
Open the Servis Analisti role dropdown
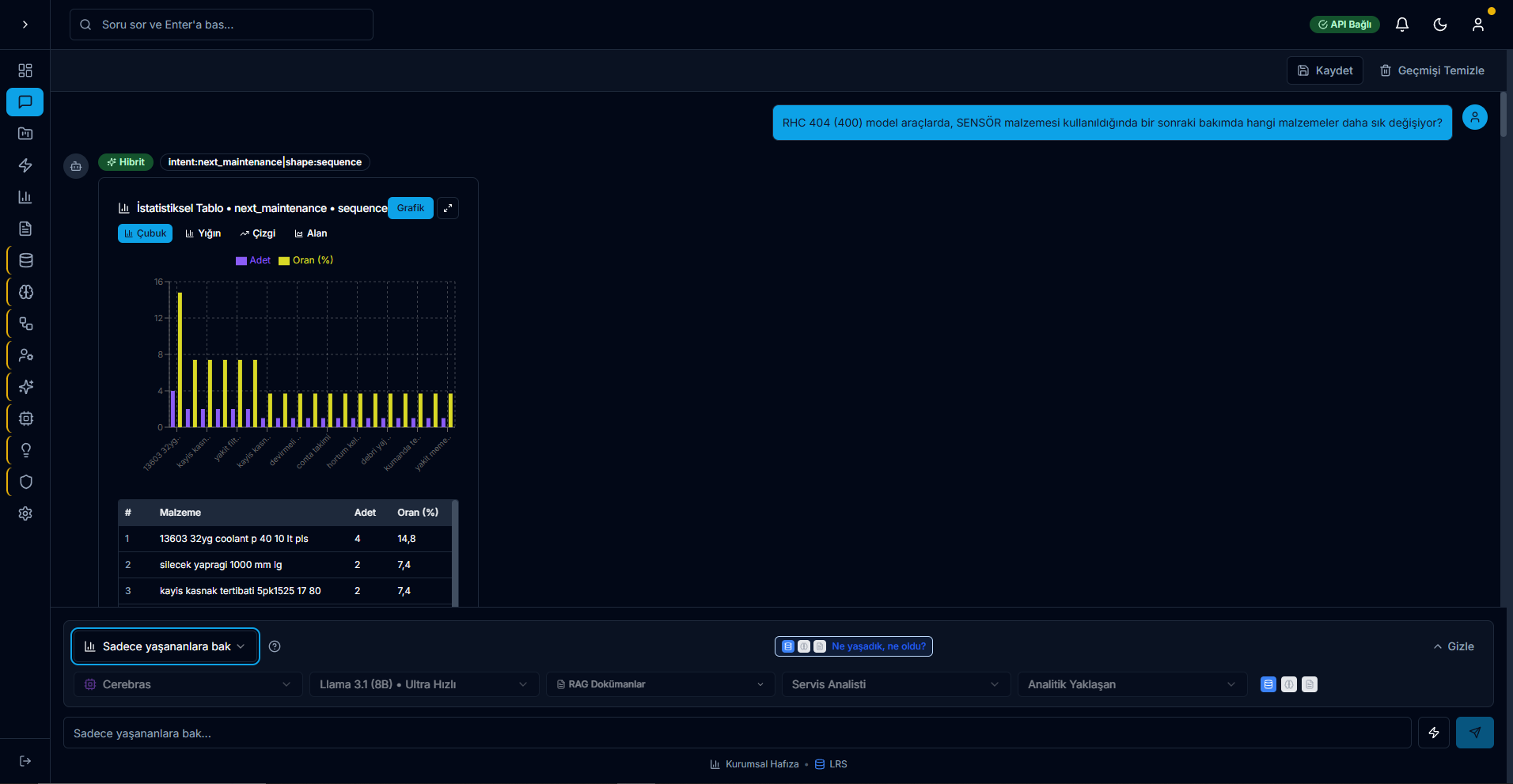[x=895, y=684]
